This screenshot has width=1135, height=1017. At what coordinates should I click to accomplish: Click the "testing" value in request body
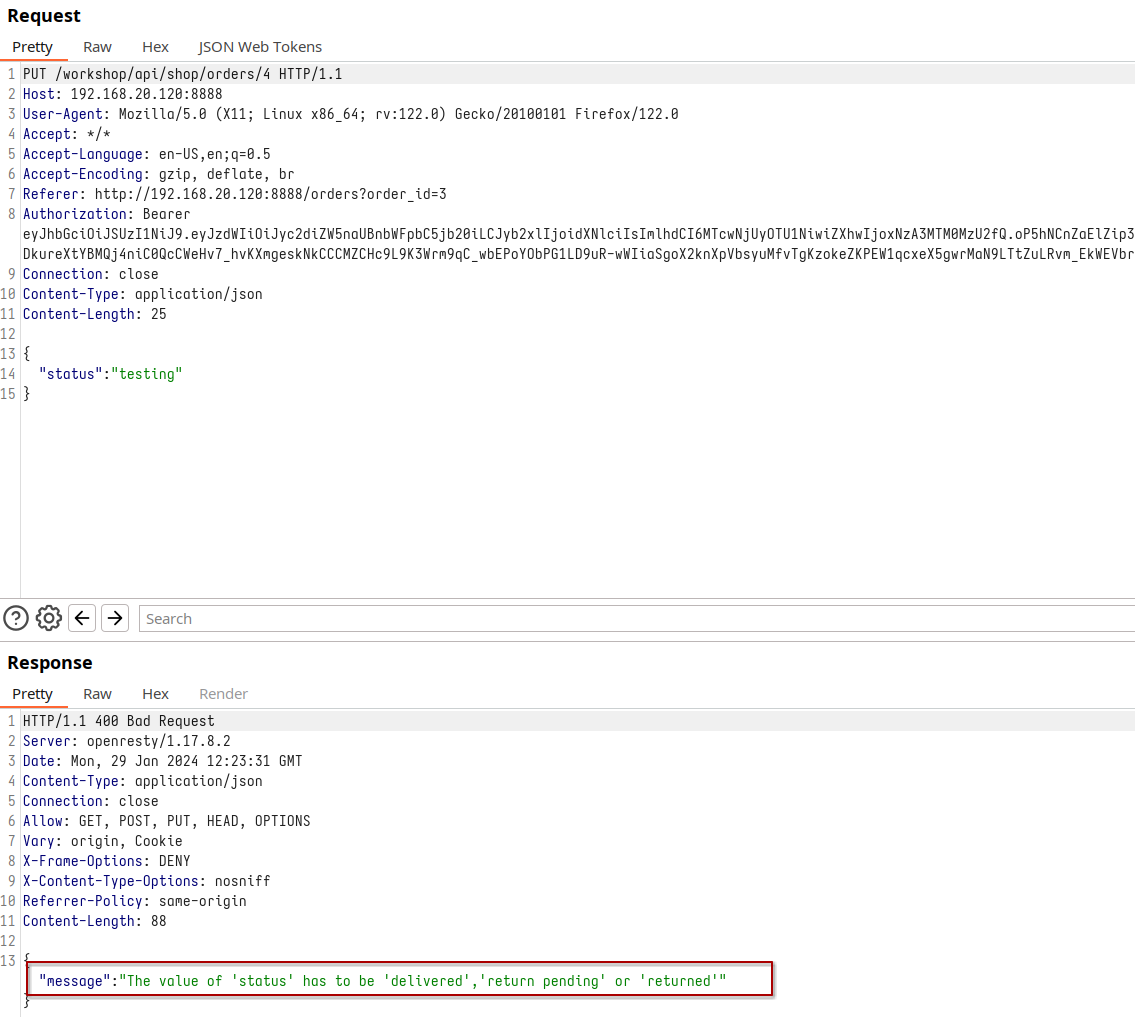[146, 374]
